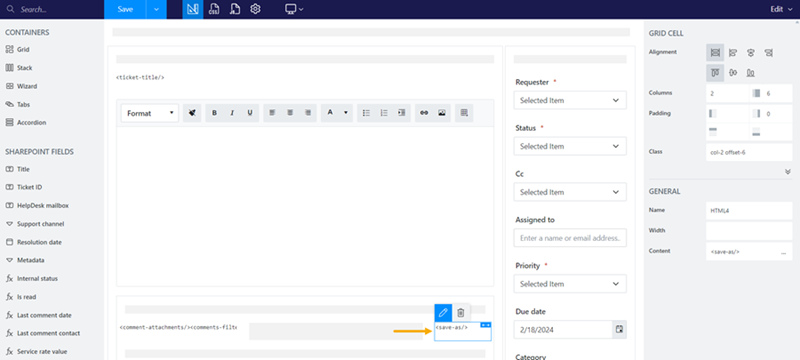Viewport: 800px width, 360px height.
Task: Click the Class input field
Action: point(749,152)
